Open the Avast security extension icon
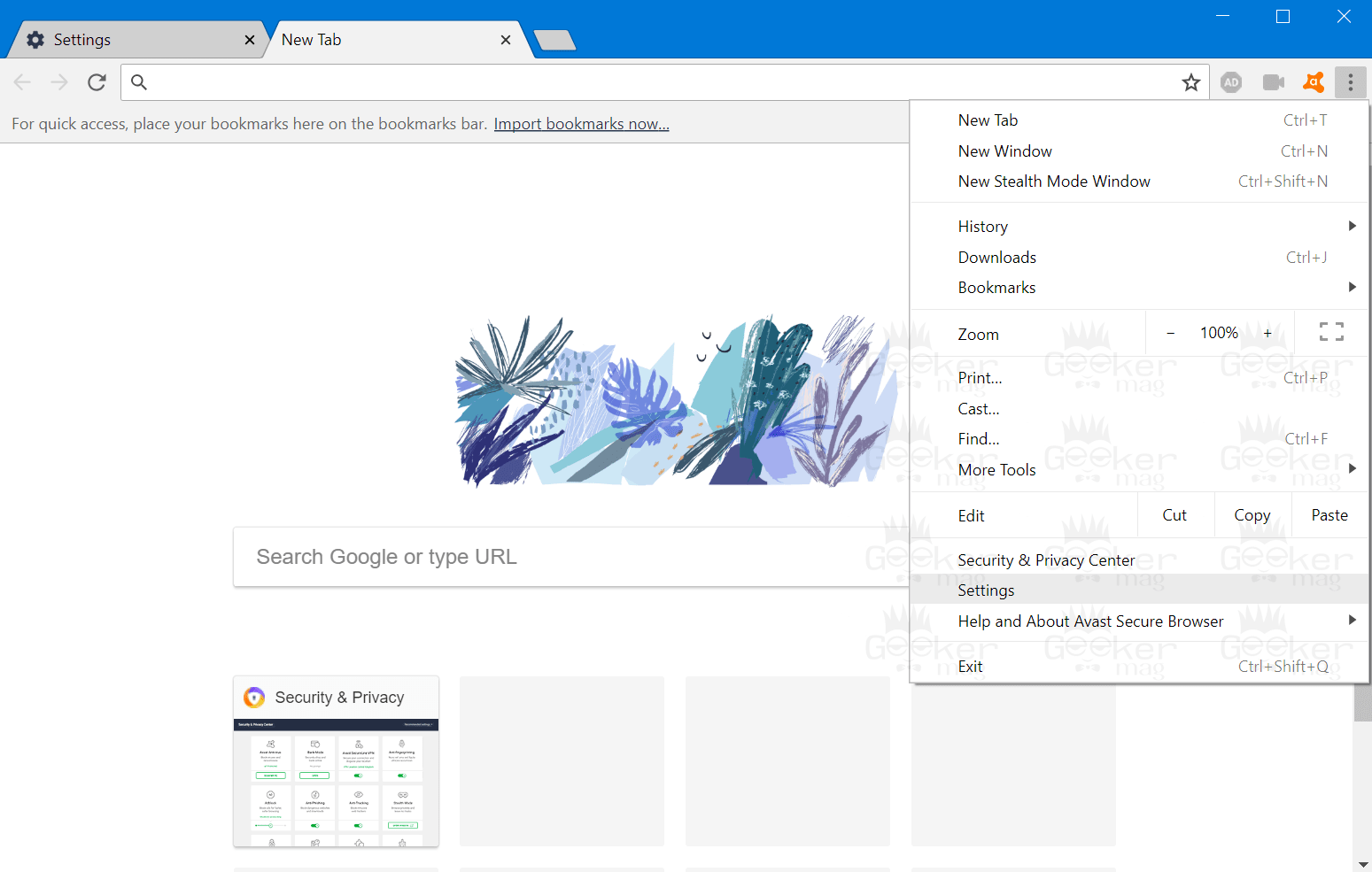 coord(1314,82)
